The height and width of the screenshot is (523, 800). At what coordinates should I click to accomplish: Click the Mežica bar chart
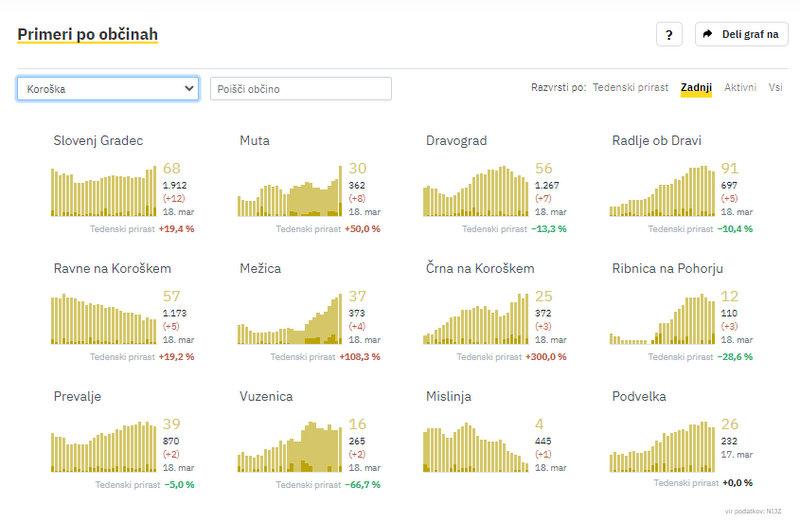(x=289, y=320)
